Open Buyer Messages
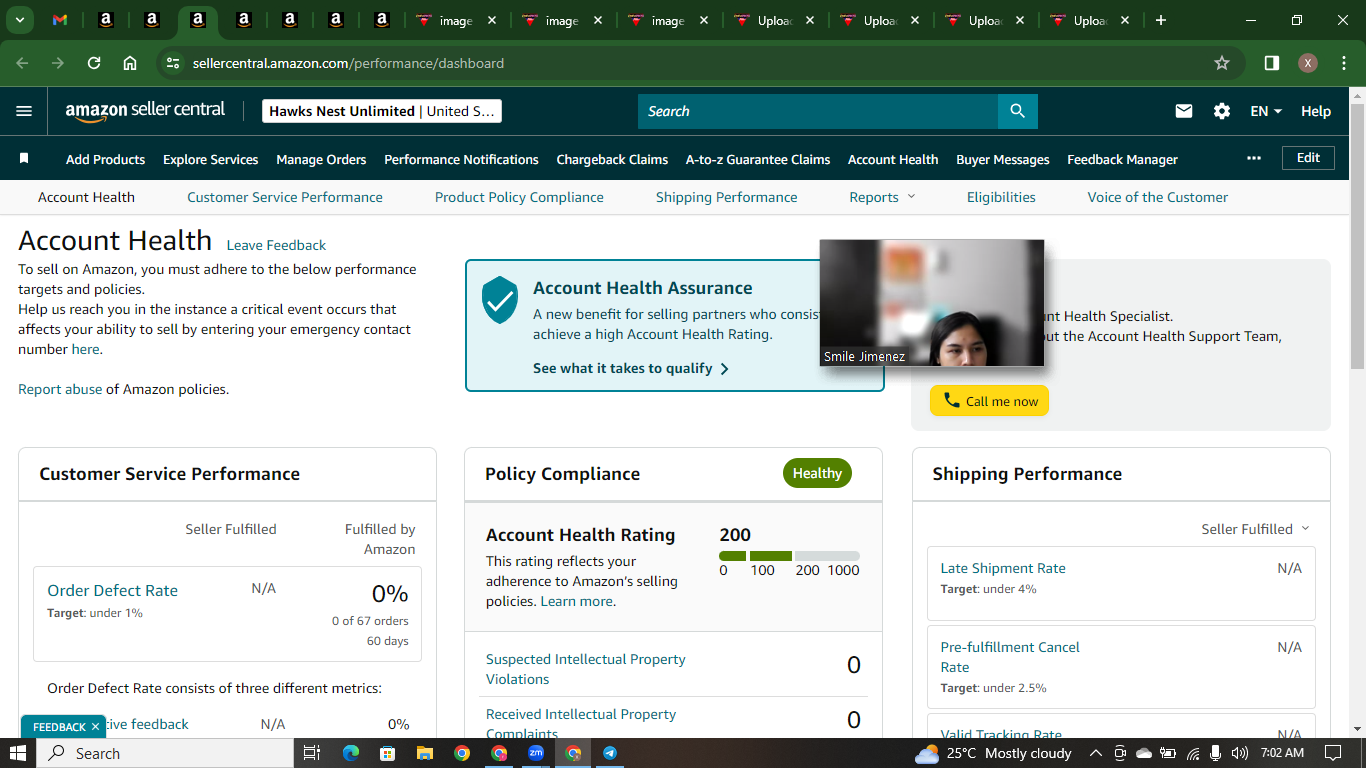 pos(1003,159)
